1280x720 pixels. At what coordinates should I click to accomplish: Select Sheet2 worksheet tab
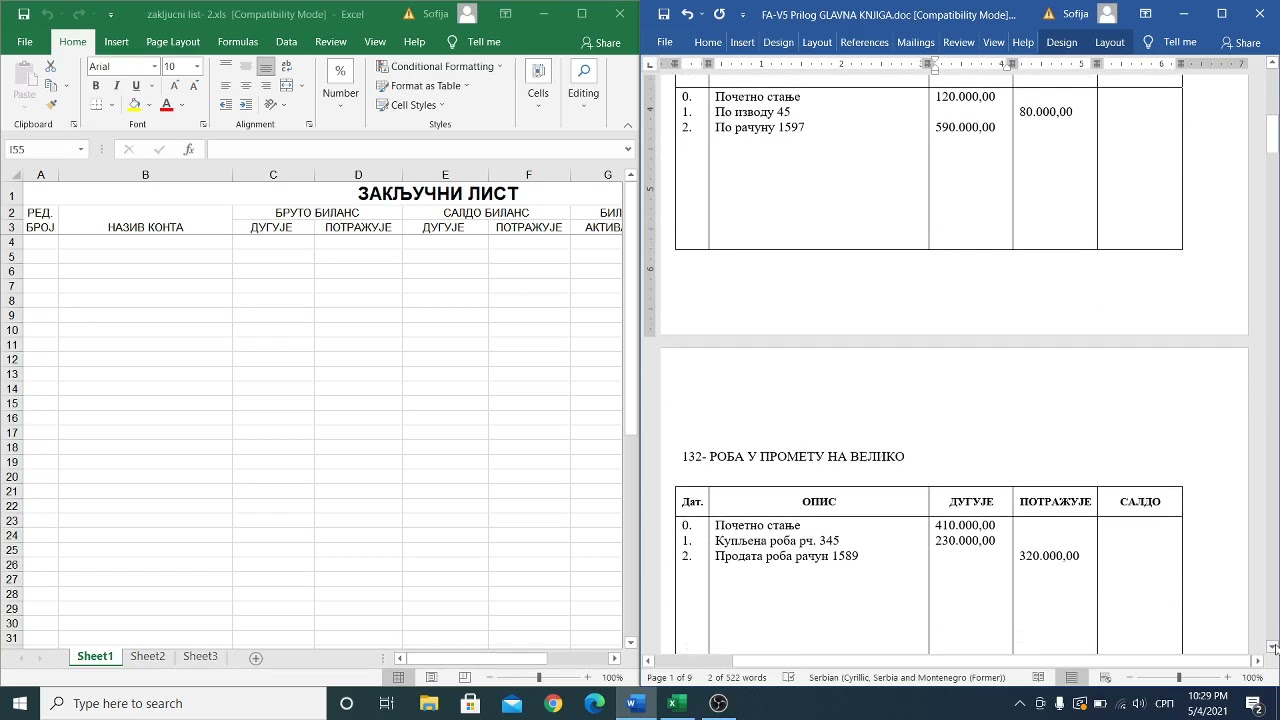click(147, 656)
